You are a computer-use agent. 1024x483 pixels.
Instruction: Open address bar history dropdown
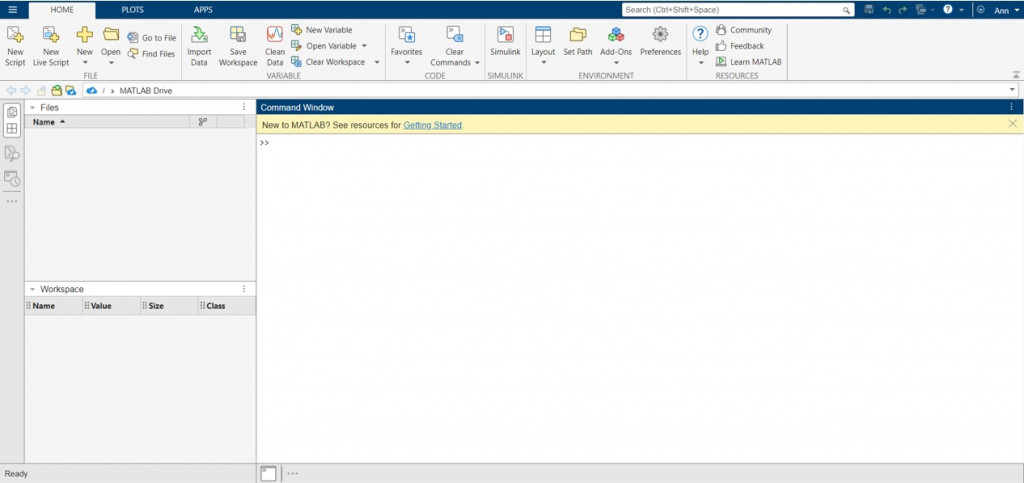click(1013, 90)
